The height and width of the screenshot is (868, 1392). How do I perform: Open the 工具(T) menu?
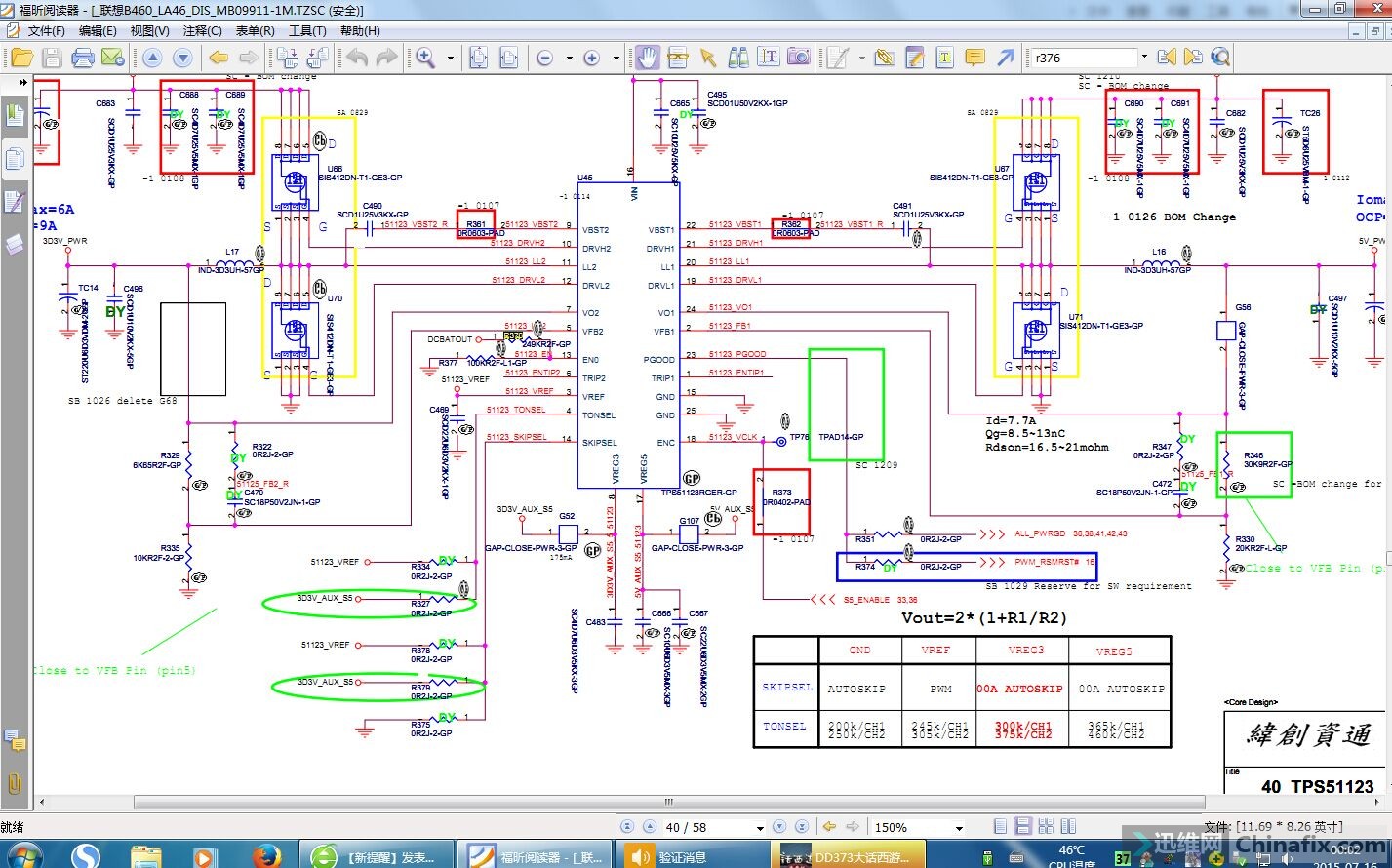pyautogui.click(x=307, y=31)
